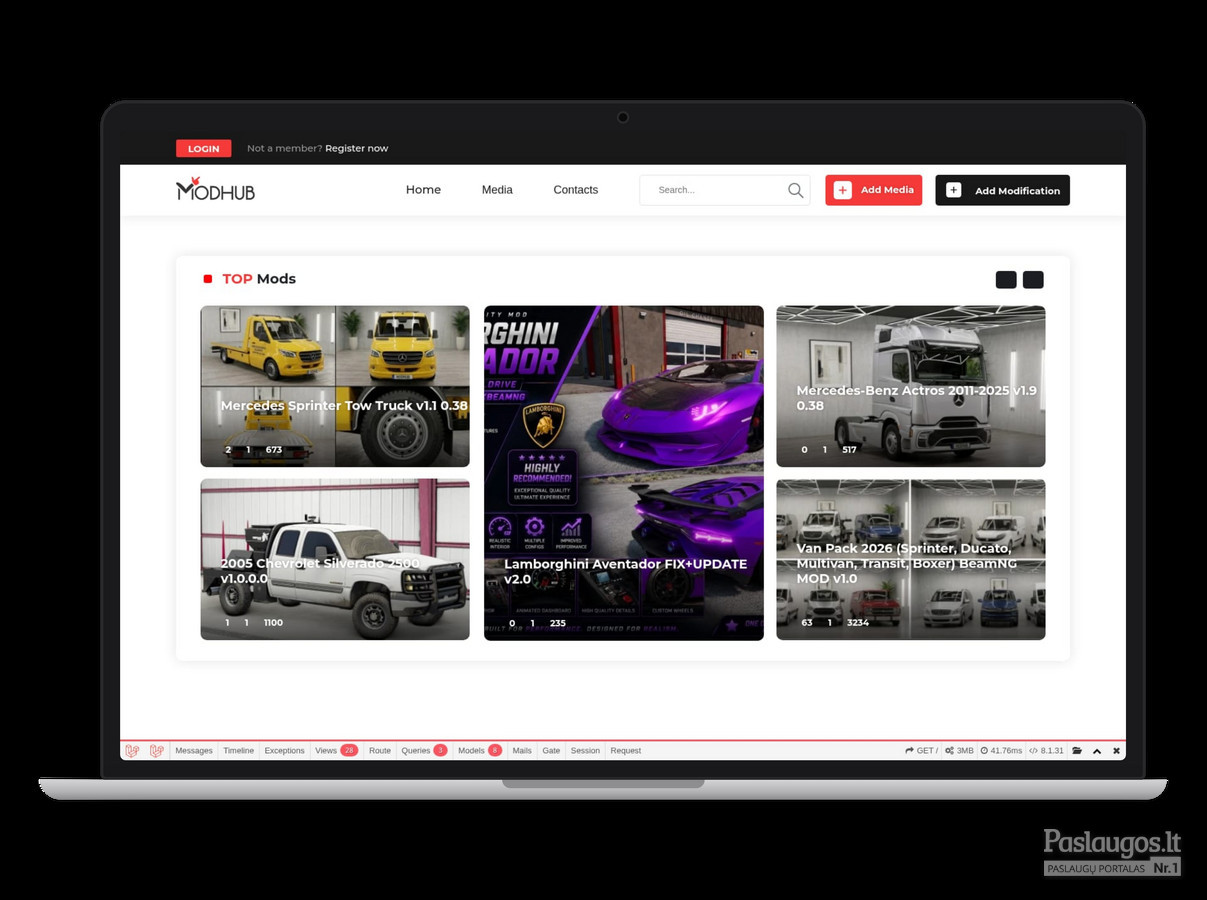
Task: Click the 3234 count on Van Pack card
Action: [x=858, y=623]
